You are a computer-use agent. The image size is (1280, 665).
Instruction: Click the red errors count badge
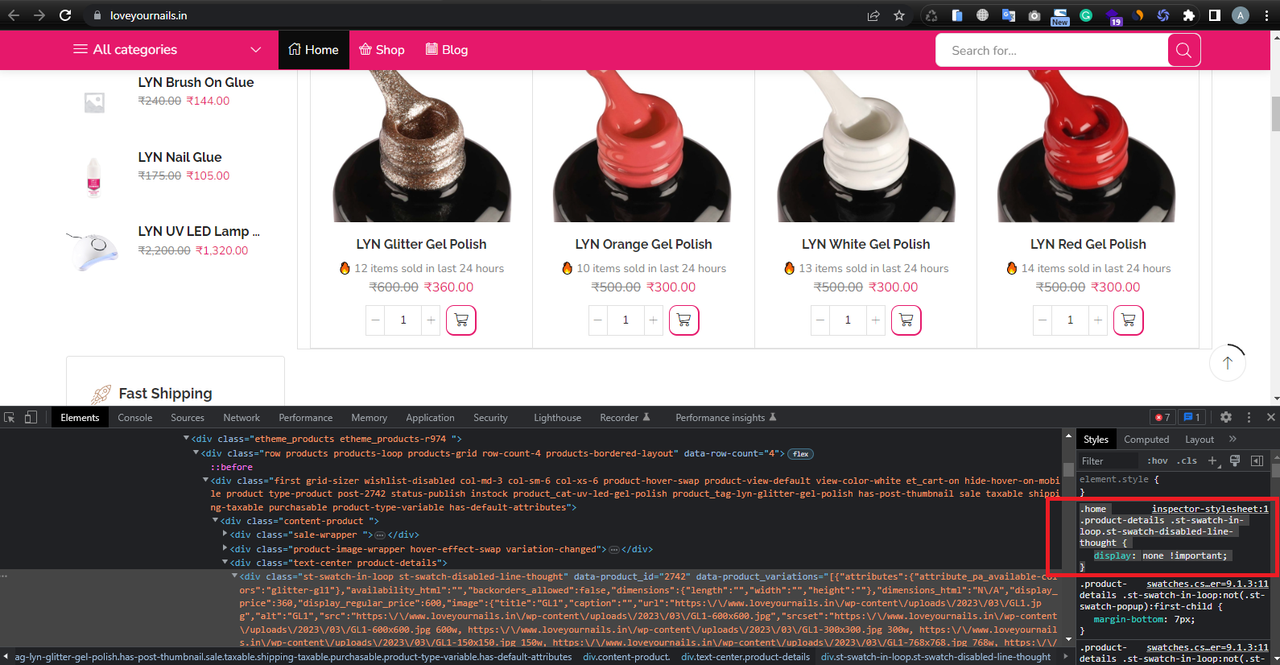click(1162, 417)
